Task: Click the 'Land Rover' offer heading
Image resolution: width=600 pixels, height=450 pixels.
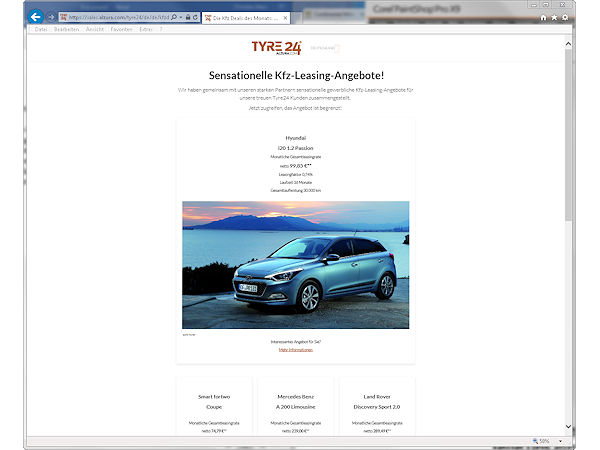Action: click(377, 397)
